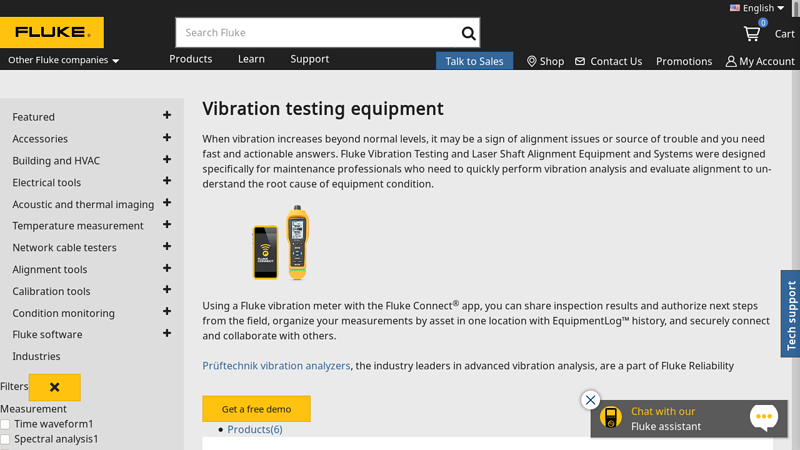
Task: Open the Industries sidebar link
Action: [36, 356]
